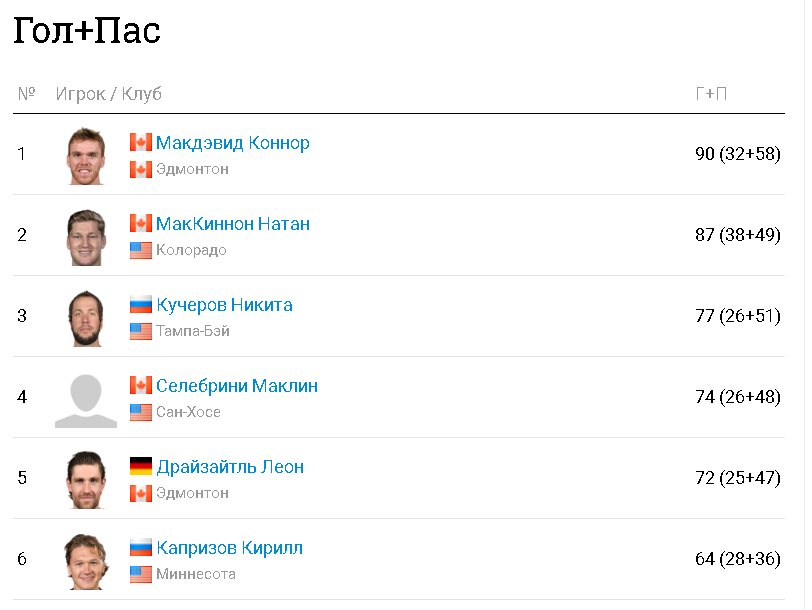This screenshot has height=610, width=812.
Task: Click the Г+П column header
Action: pos(711,94)
